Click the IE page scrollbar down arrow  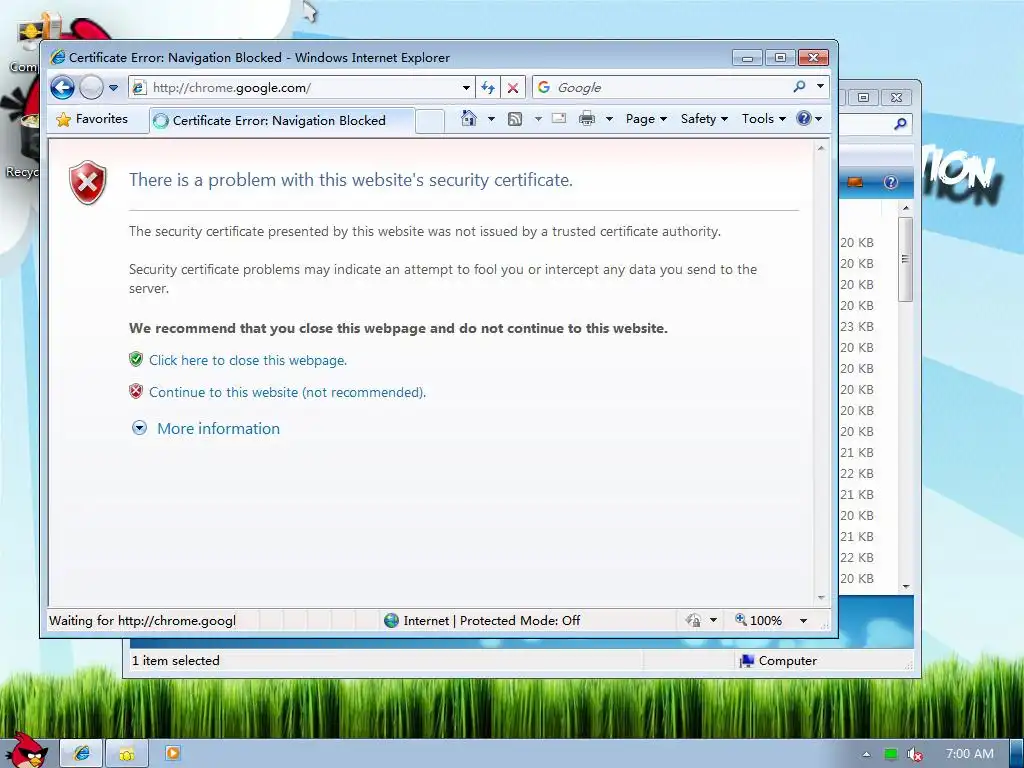point(821,598)
